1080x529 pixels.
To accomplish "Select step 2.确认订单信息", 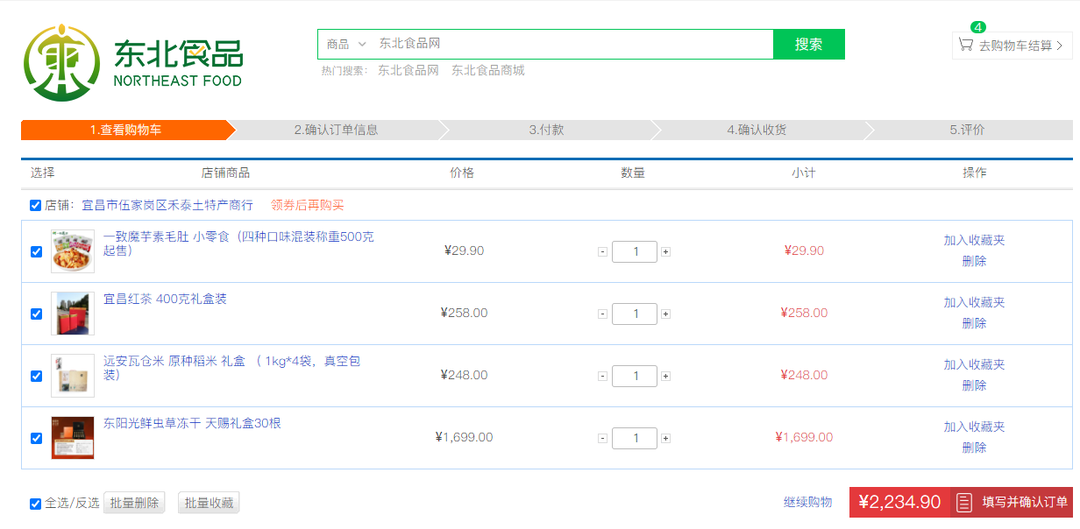I will 336,130.
